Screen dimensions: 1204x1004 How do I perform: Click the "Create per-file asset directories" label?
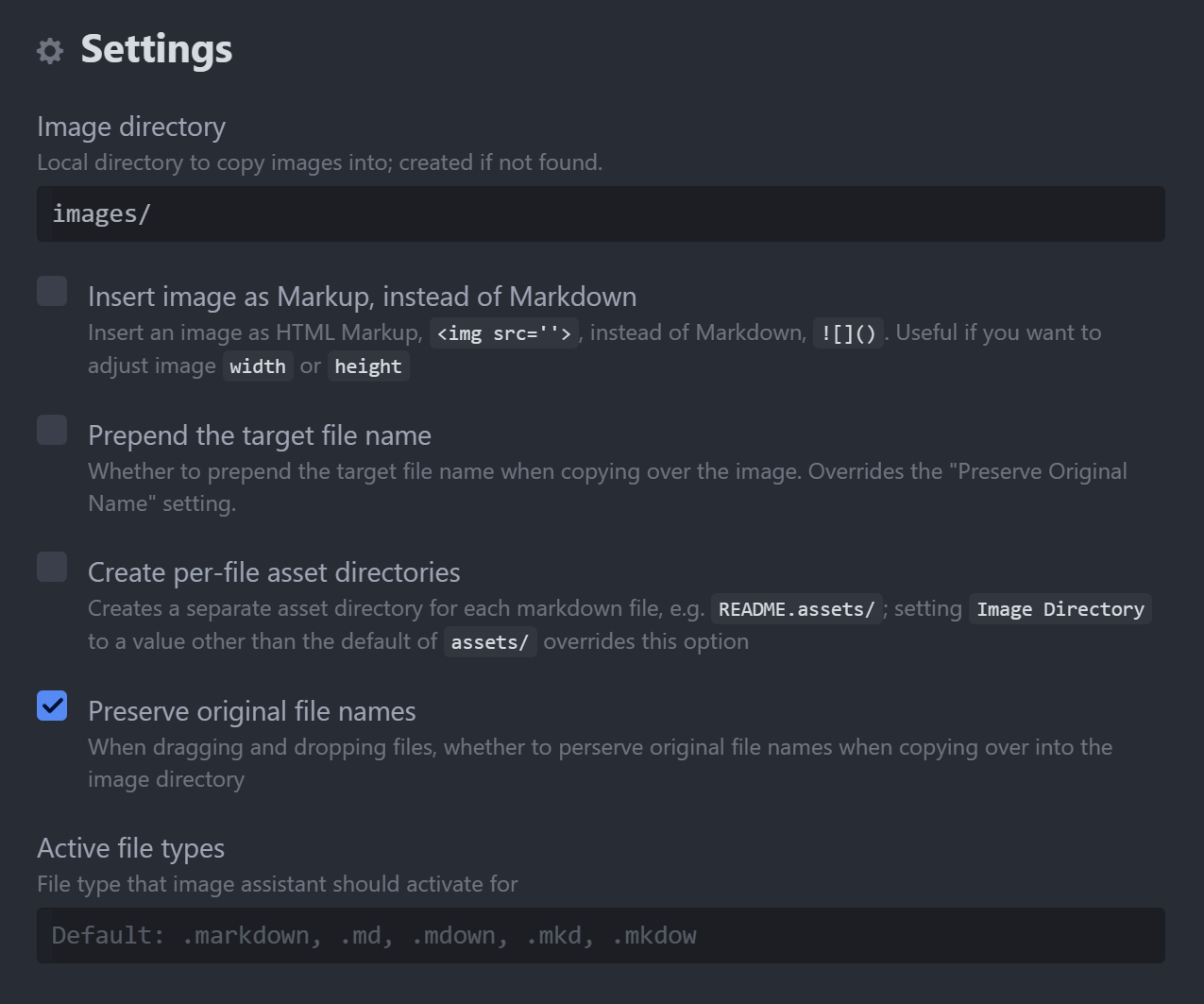tap(274, 571)
